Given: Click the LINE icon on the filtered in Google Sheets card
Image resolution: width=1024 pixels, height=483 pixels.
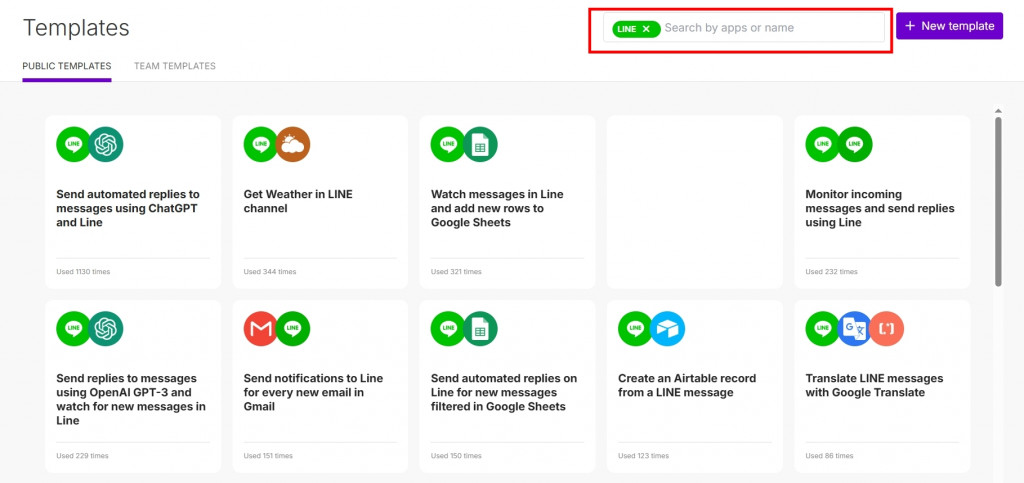Looking at the screenshot, I should (448, 328).
